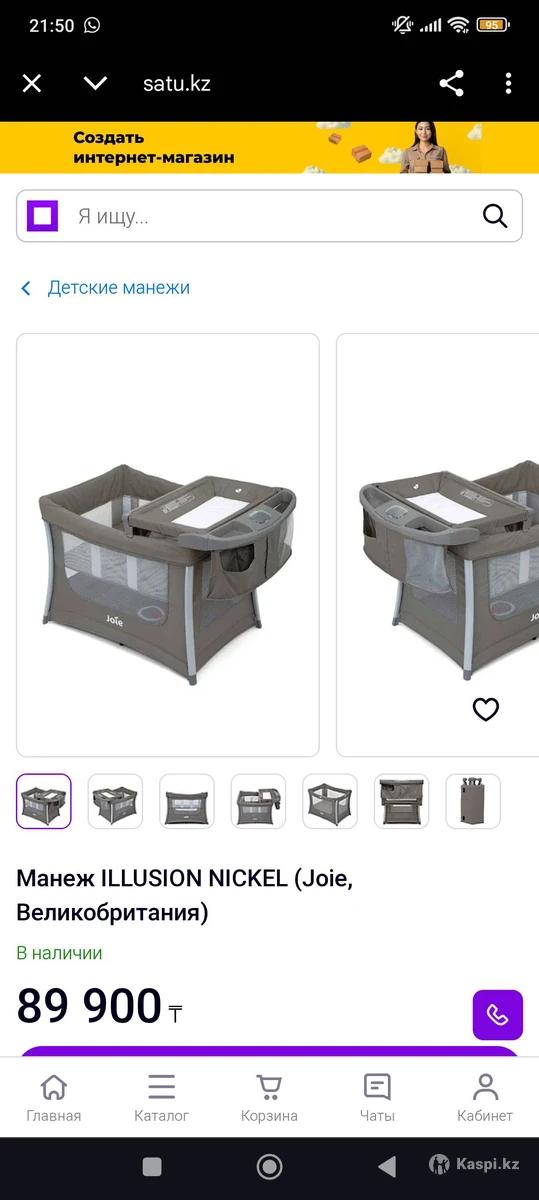This screenshot has width=539, height=1200.
Task: Open the three-dot overflow menu
Action: coord(508,83)
